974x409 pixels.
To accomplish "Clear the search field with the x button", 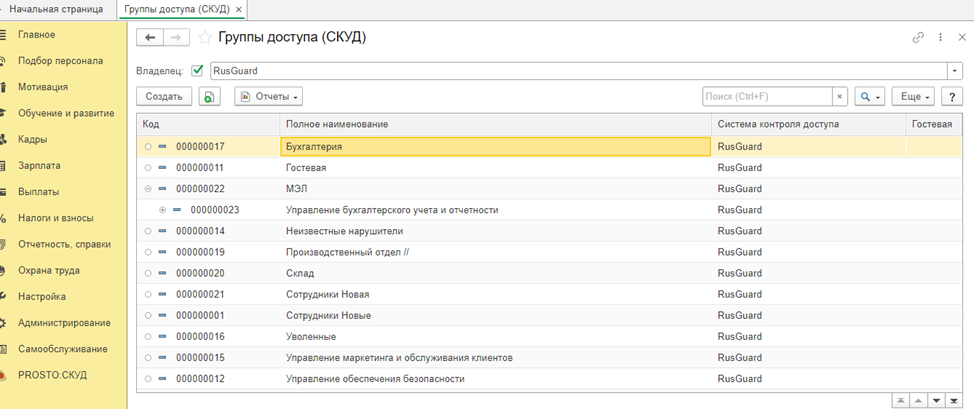I will pyautogui.click(x=840, y=96).
